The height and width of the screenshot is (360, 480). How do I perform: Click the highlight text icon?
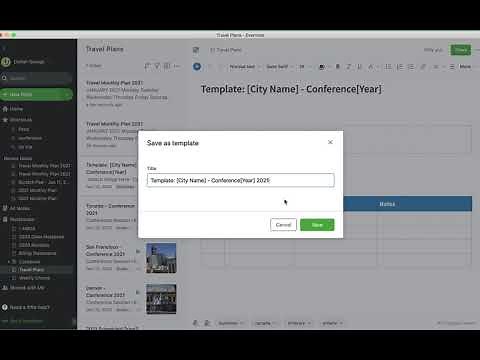[x=371, y=67]
